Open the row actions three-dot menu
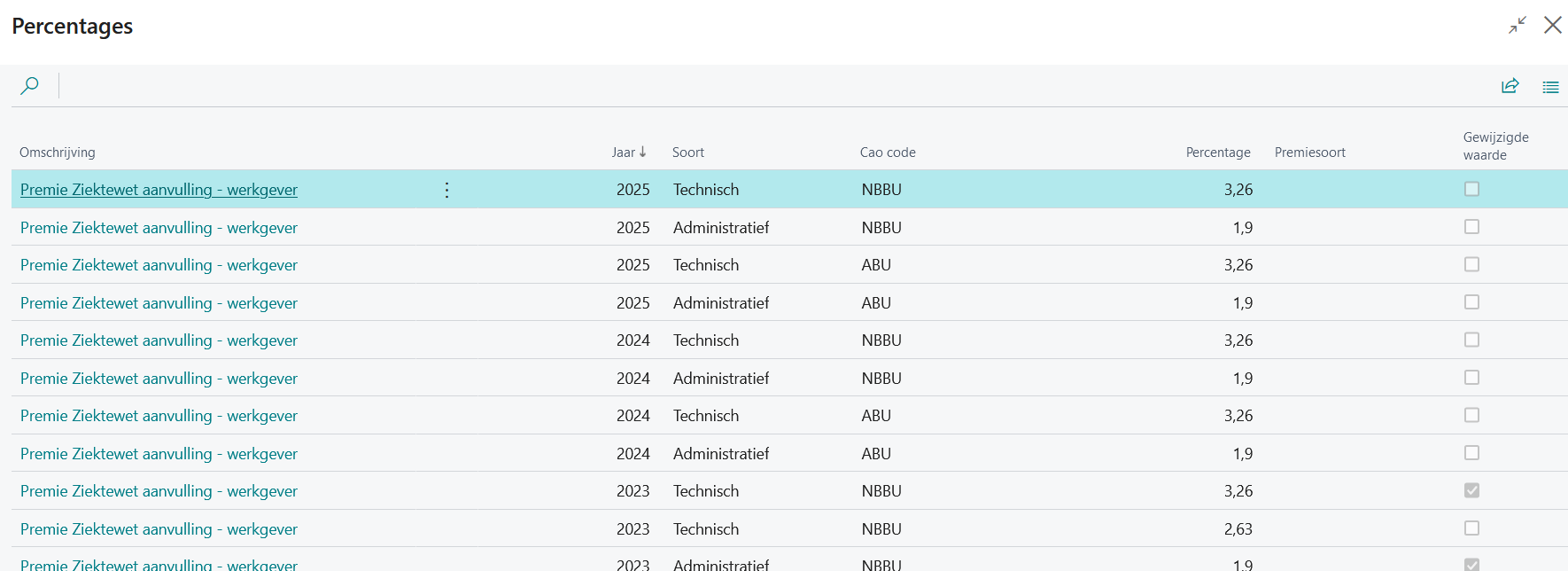Image resolution: width=1568 pixels, height=571 pixels. click(446, 190)
